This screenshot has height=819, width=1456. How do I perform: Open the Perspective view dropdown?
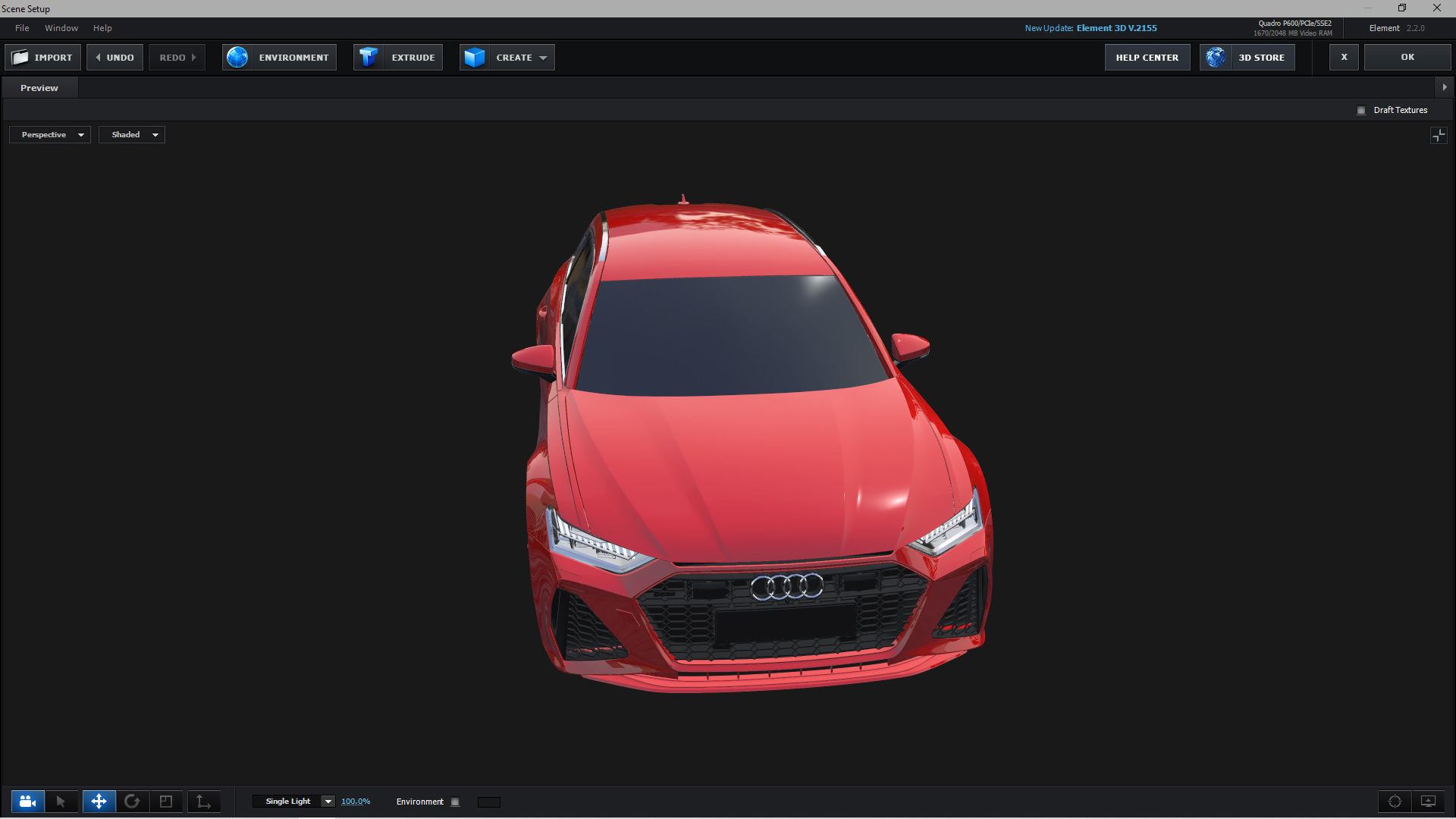click(50, 135)
